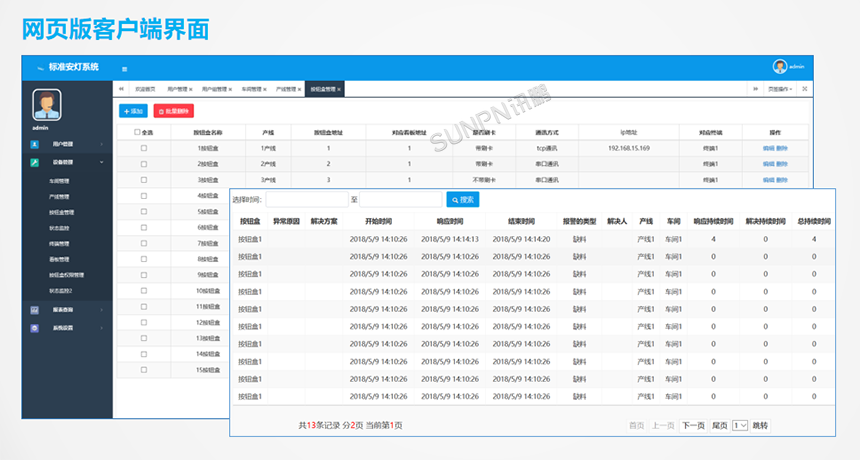Click the 系统设置 gear icon

point(35,328)
